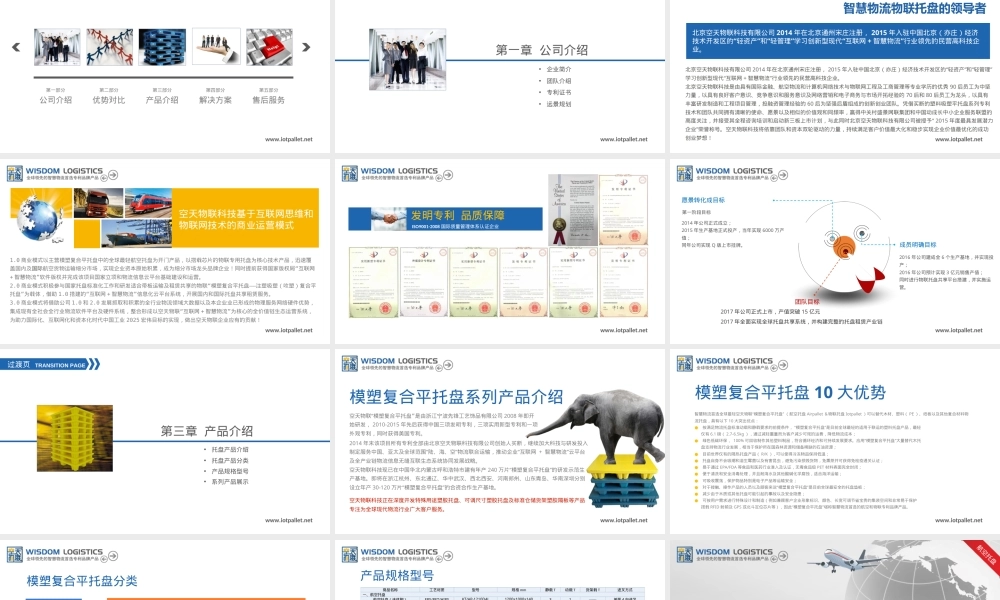Image resolution: width=1000 pixels, height=600 pixels.
Task: Click the 发明专利 品质保障 handshake banner
Action: [445, 219]
